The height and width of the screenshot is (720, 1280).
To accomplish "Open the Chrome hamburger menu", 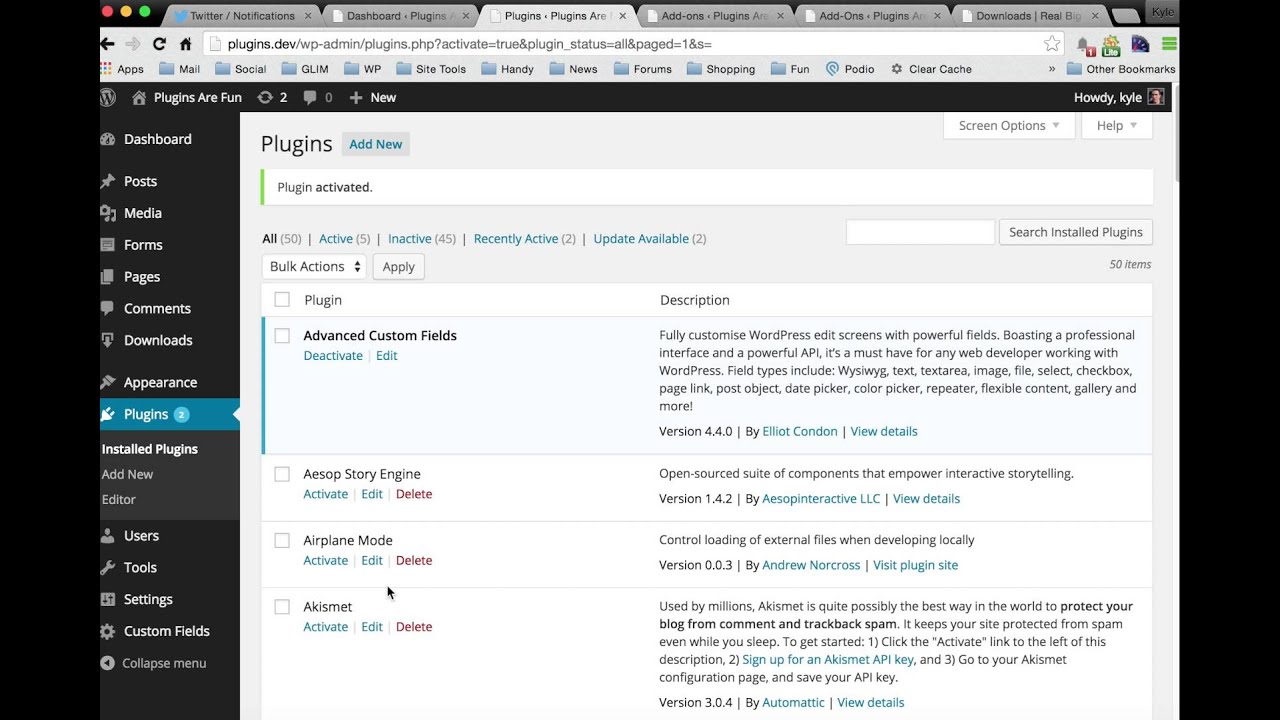I will coord(1169,44).
